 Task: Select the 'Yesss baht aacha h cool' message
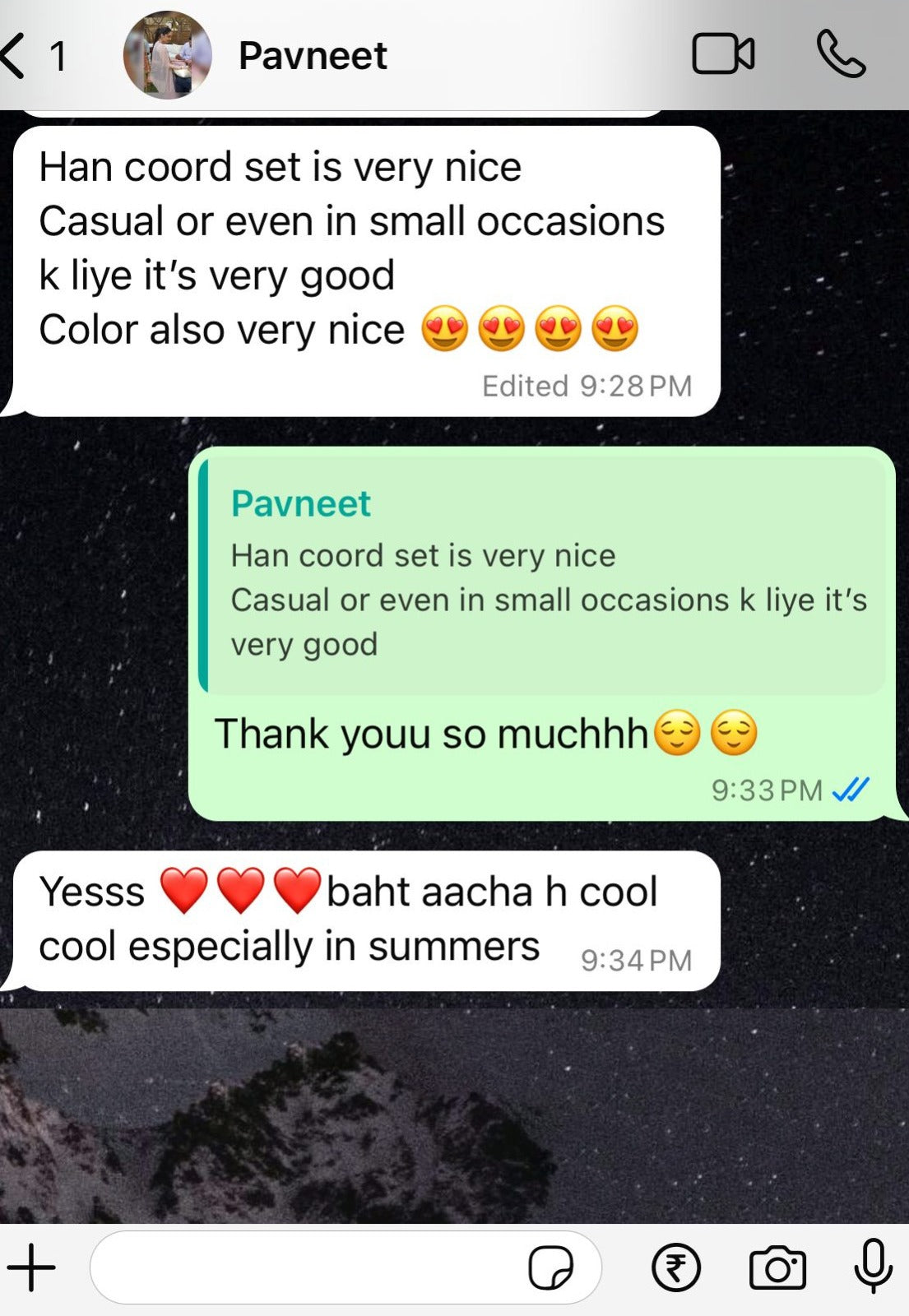367,920
